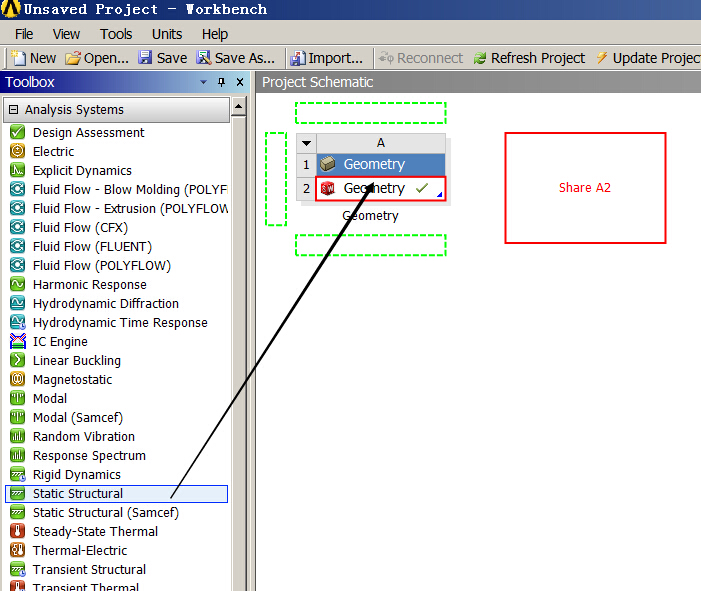The width and height of the screenshot is (701, 591).
Task: Click the New project button
Action: click(34, 58)
